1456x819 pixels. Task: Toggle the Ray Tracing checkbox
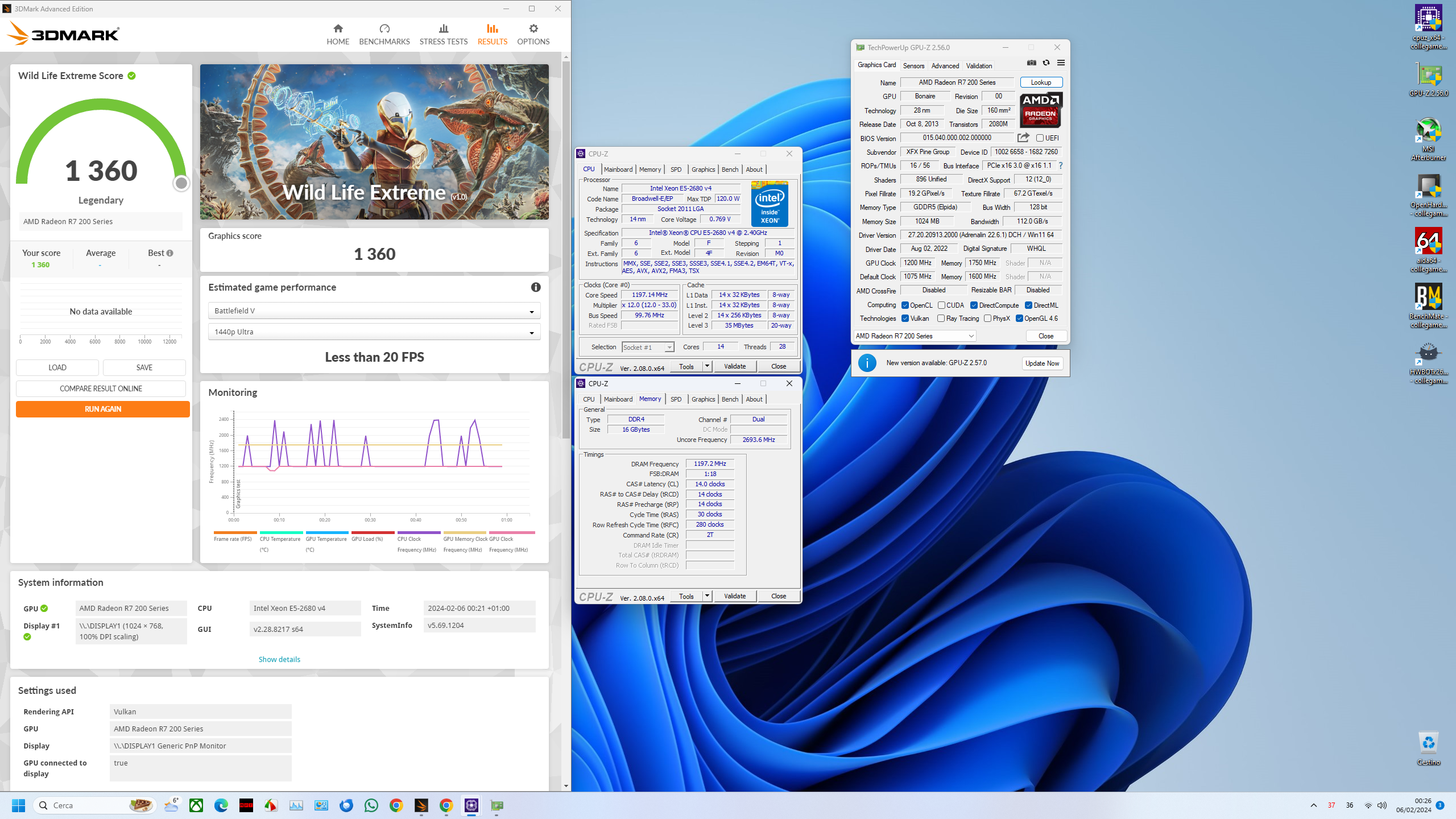(x=941, y=318)
